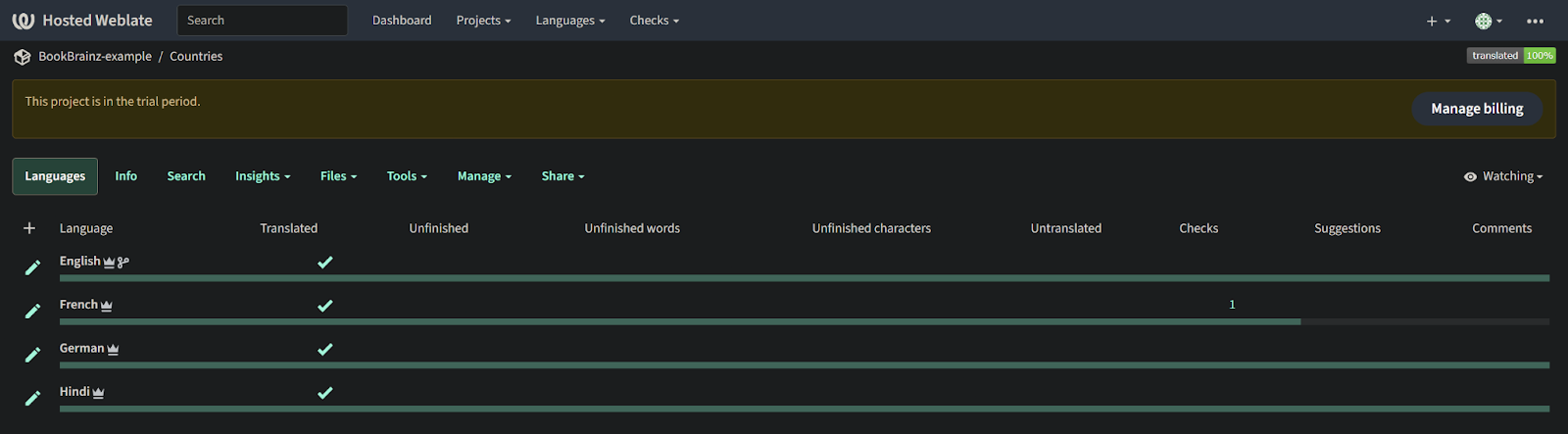Open the plus add menu in navbar
Viewport: 1568px width, 434px height.
pos(1438,21)
